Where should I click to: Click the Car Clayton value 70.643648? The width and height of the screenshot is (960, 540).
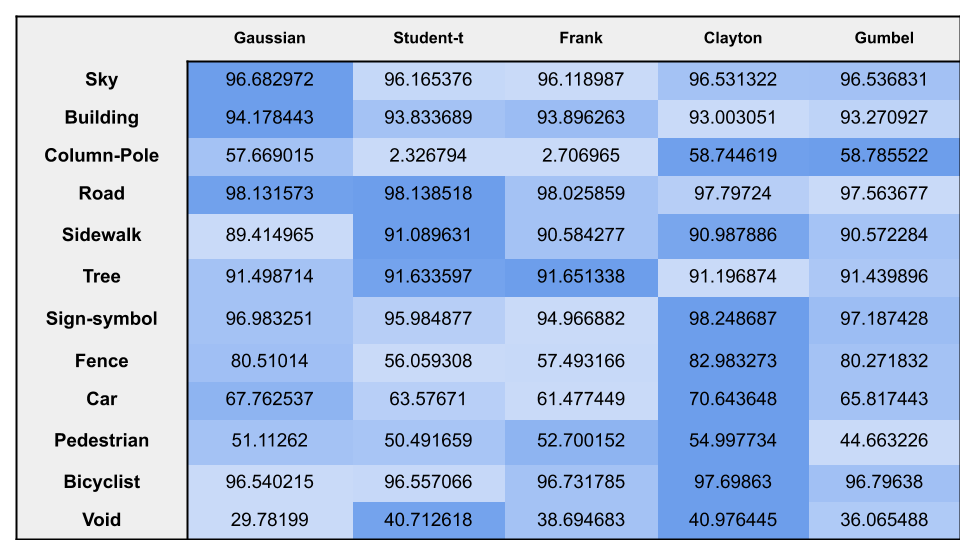(733, 400)
